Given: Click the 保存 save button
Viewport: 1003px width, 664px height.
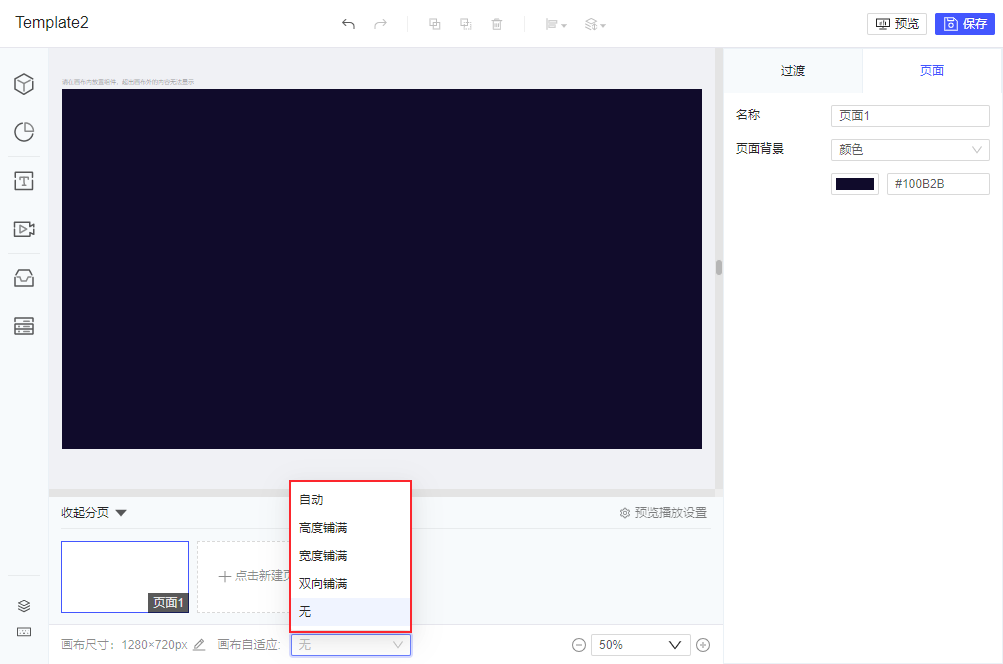Looking at the screenshot, I should [965, 24].
